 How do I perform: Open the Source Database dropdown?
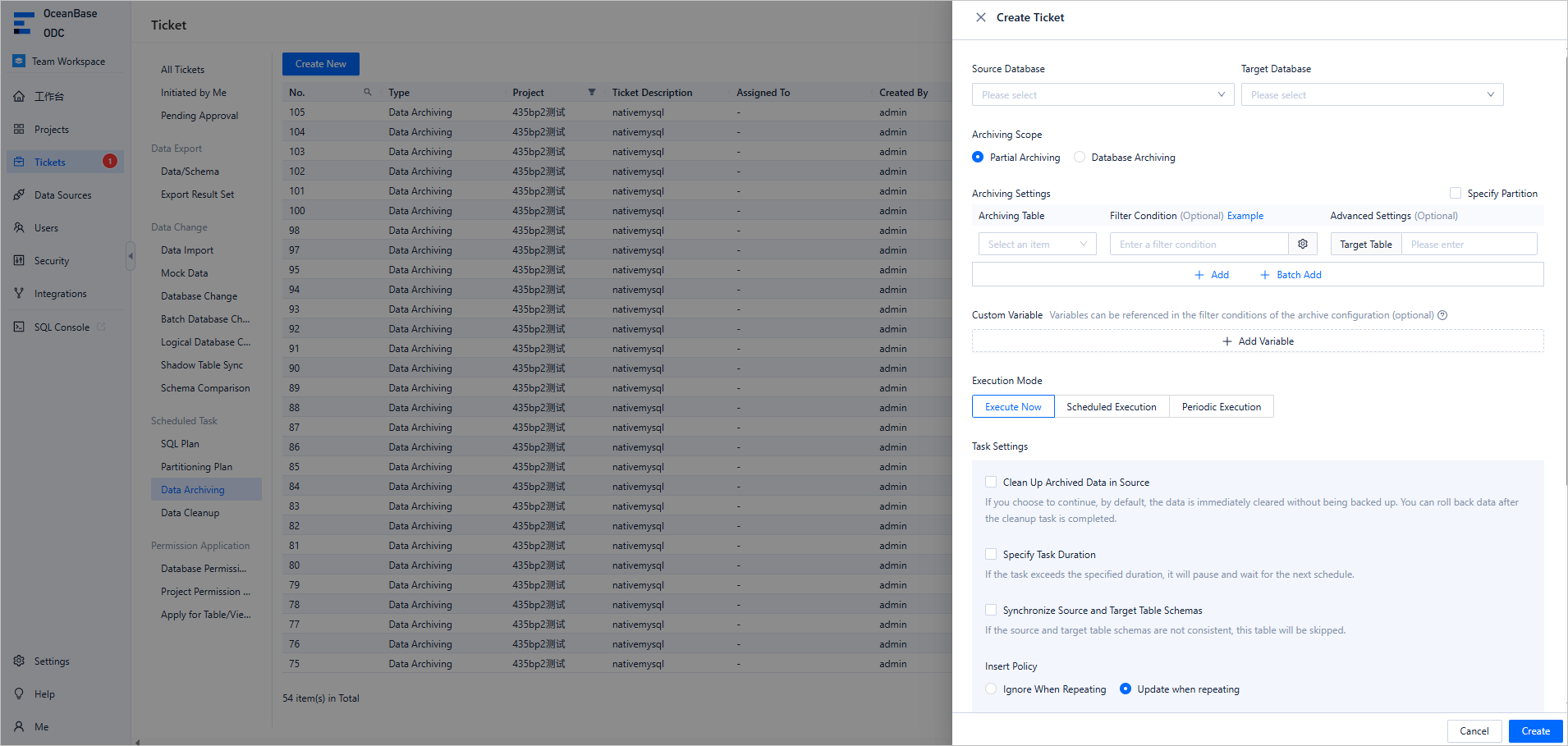point(1102,94)
